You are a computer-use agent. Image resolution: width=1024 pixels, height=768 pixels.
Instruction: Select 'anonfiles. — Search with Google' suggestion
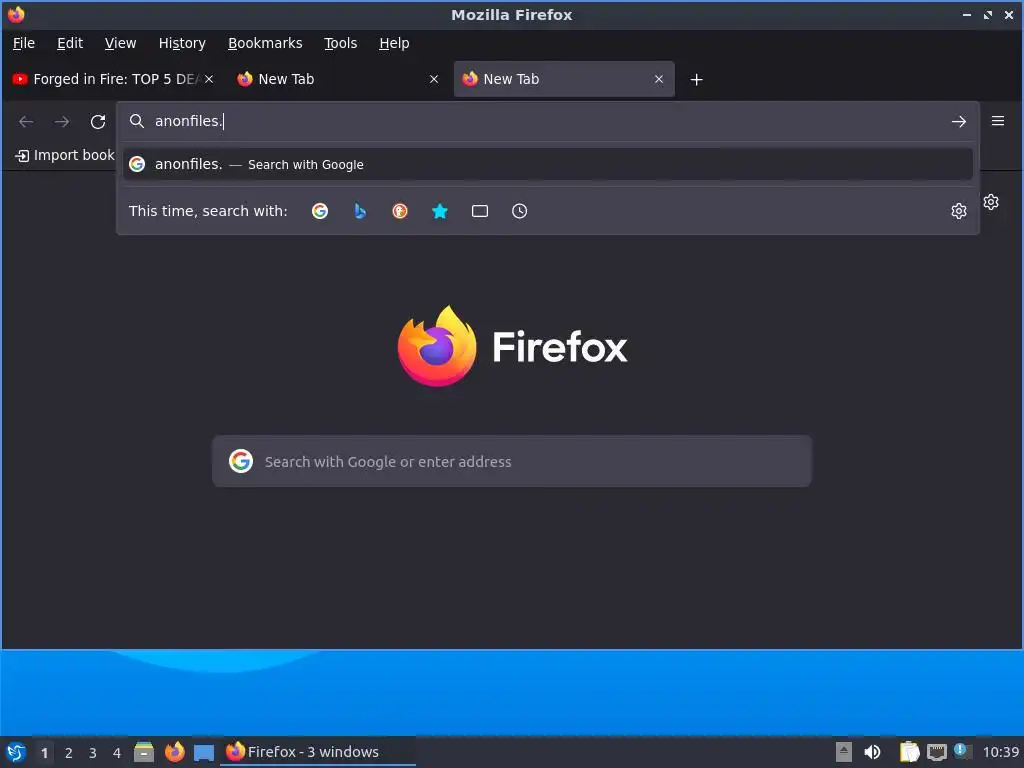click(x=547, y=164)
